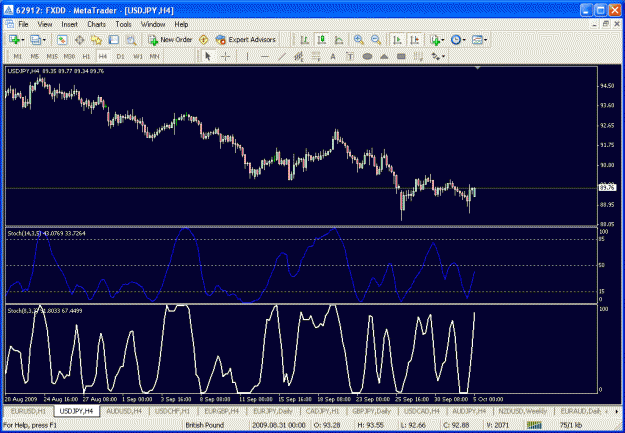
Task: Open the Data Window crosshair icon
Action: click(x=80, y=40)
